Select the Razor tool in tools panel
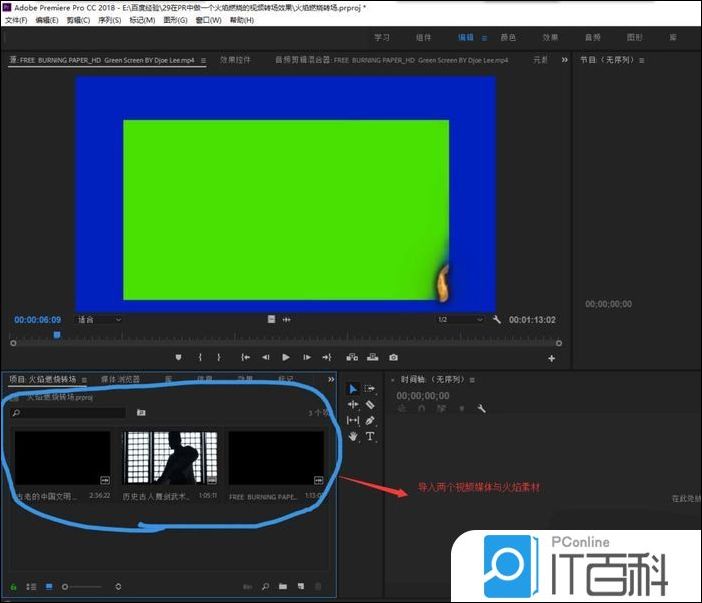This screenshot has height=603, width=702. click(x=370, y=405)
